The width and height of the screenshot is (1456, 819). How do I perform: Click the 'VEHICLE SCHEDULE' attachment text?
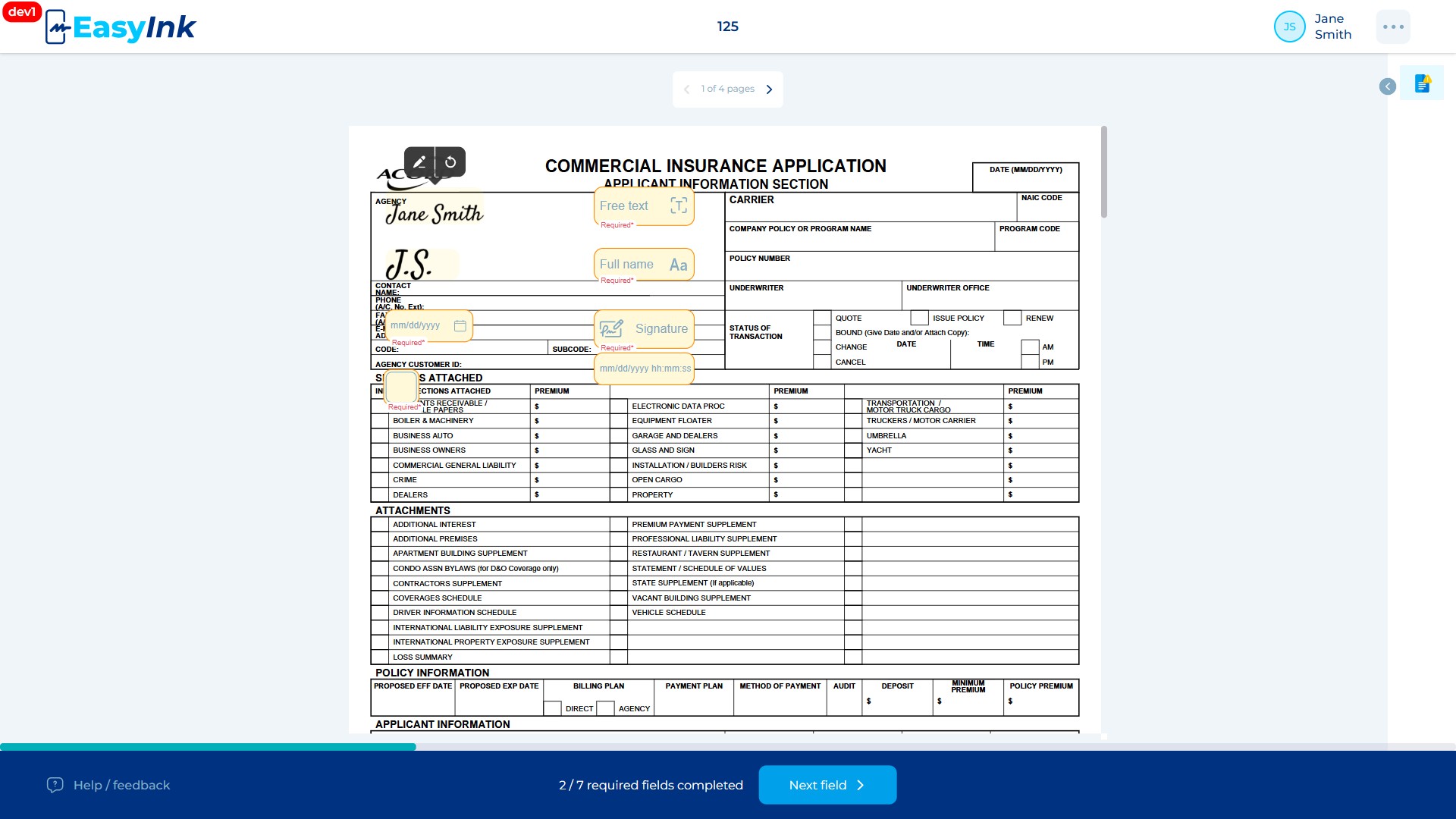[669, 613]
